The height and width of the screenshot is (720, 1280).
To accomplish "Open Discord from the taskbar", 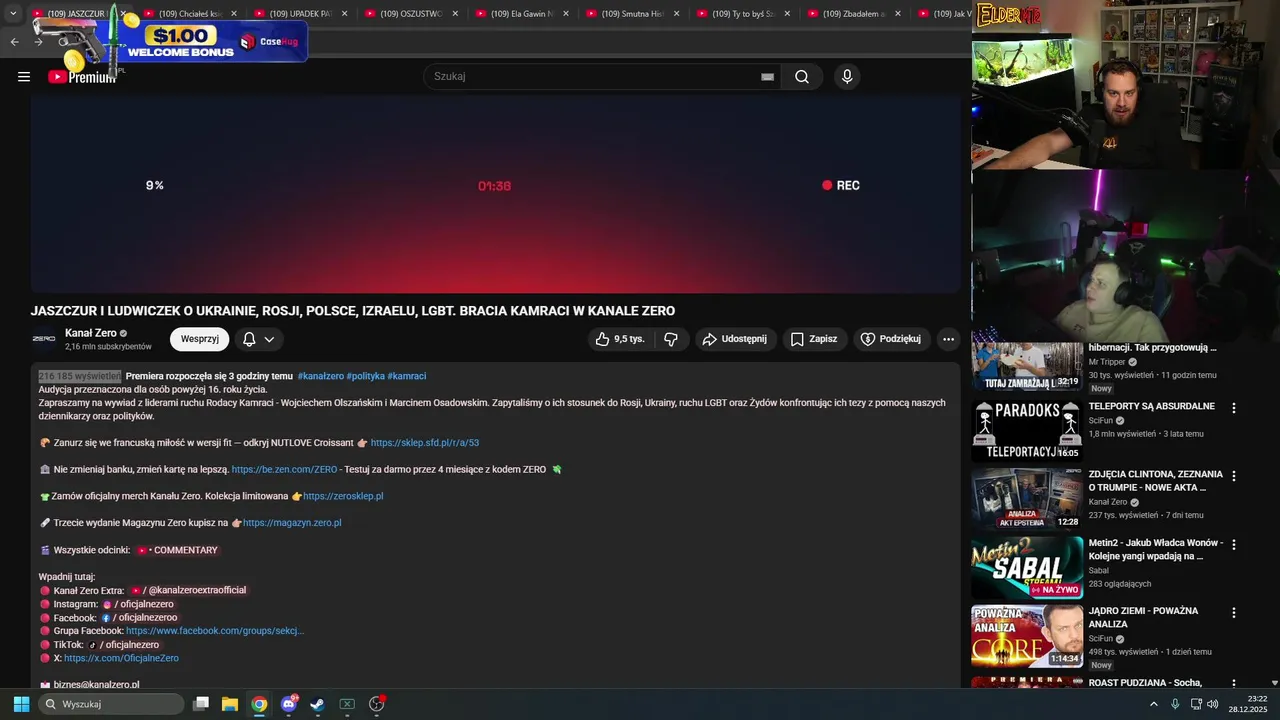I will coord(289,704).
